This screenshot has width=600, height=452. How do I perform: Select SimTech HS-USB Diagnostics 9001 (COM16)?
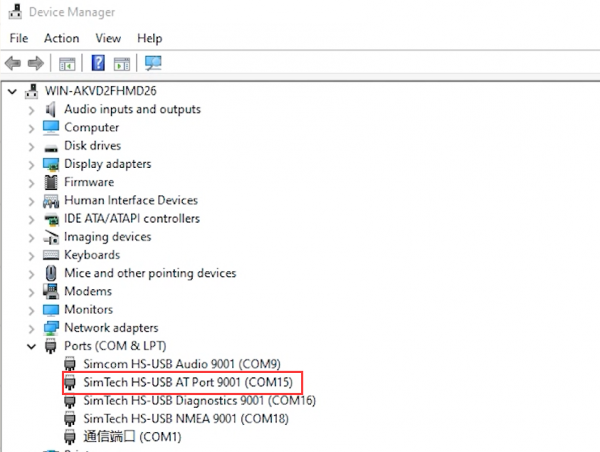click(199, 400)
